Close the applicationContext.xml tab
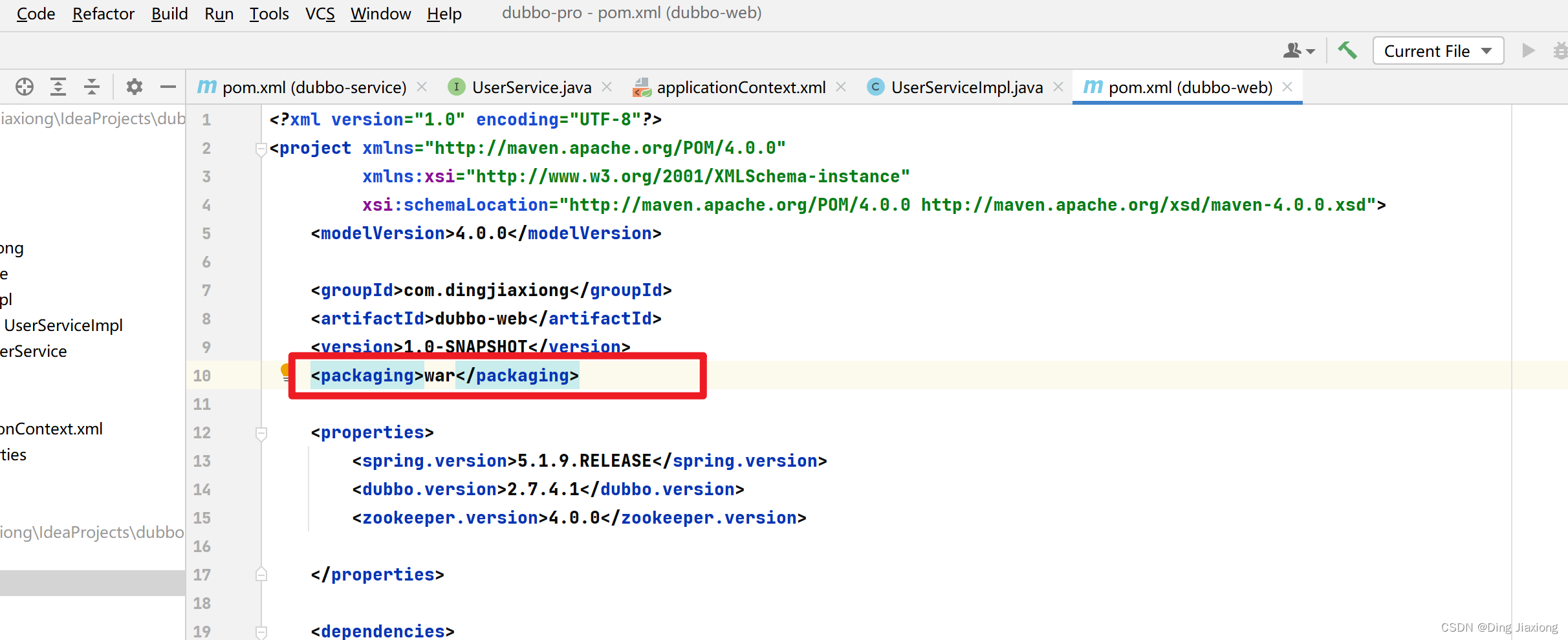This screenshot has width=1568, height=640. click(841, 87)
